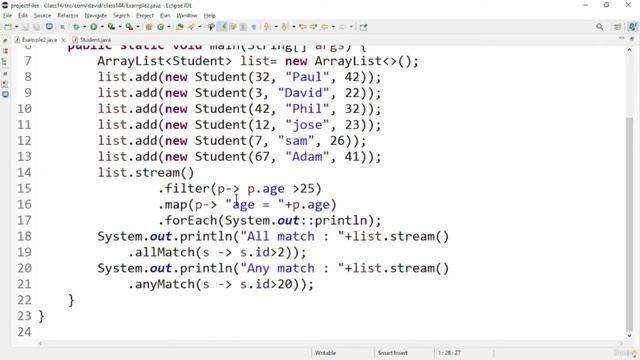Click the editor scrollbar down arrow
This screenshot has height=360, width=640.
(x=629, y=336)
